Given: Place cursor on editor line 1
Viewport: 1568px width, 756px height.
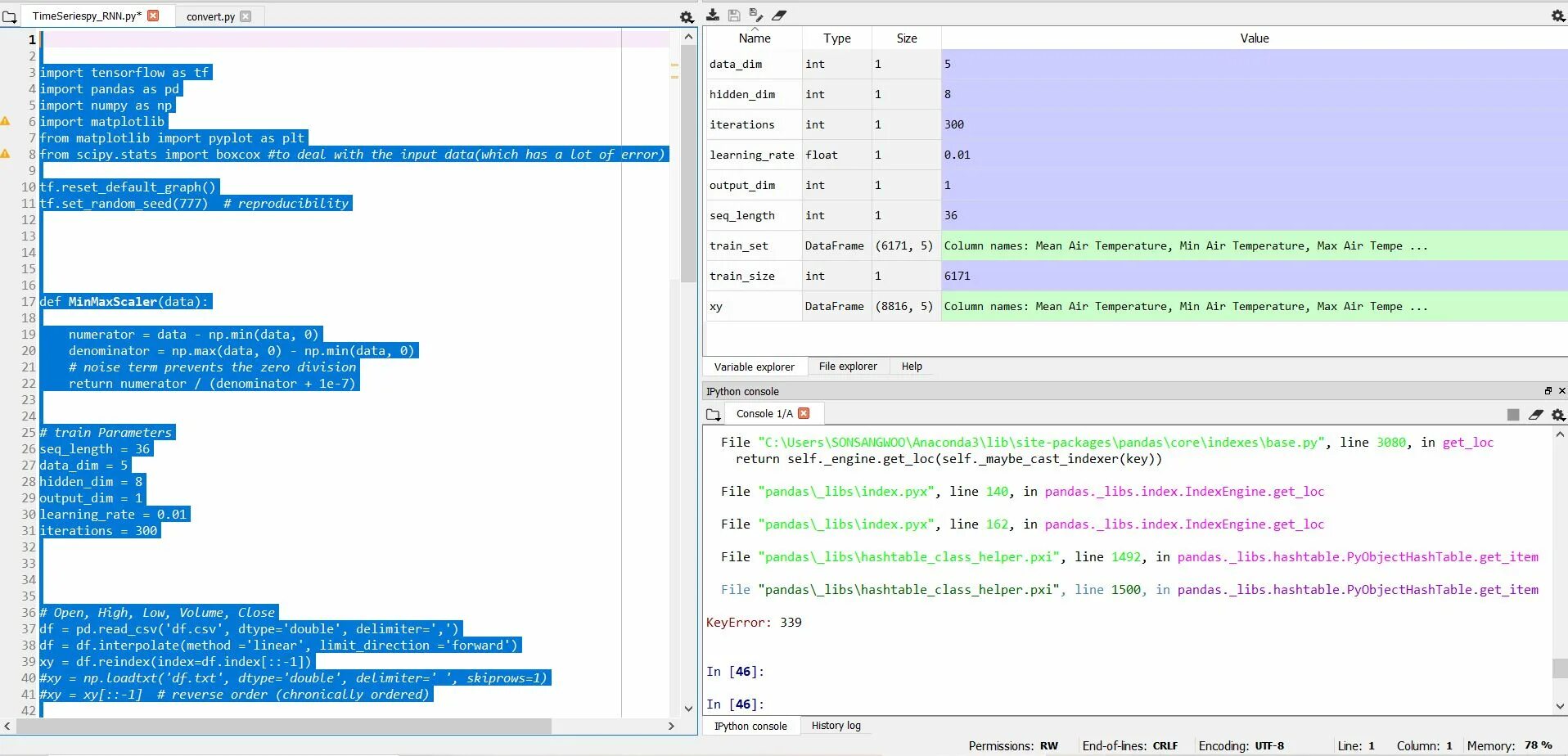Looking at the screenshot, I should [355, 39].
